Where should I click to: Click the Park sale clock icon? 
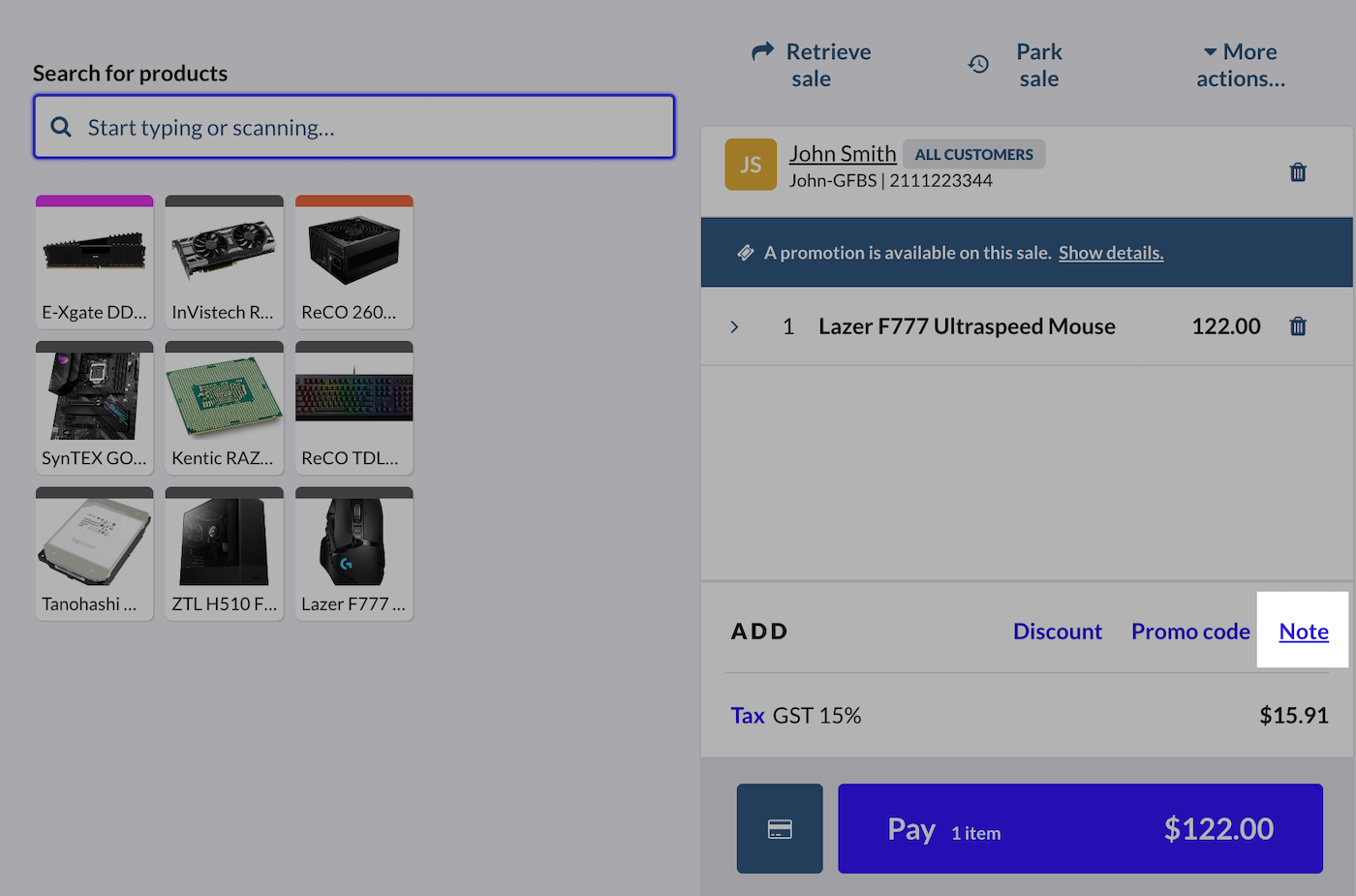click(979, 65)
